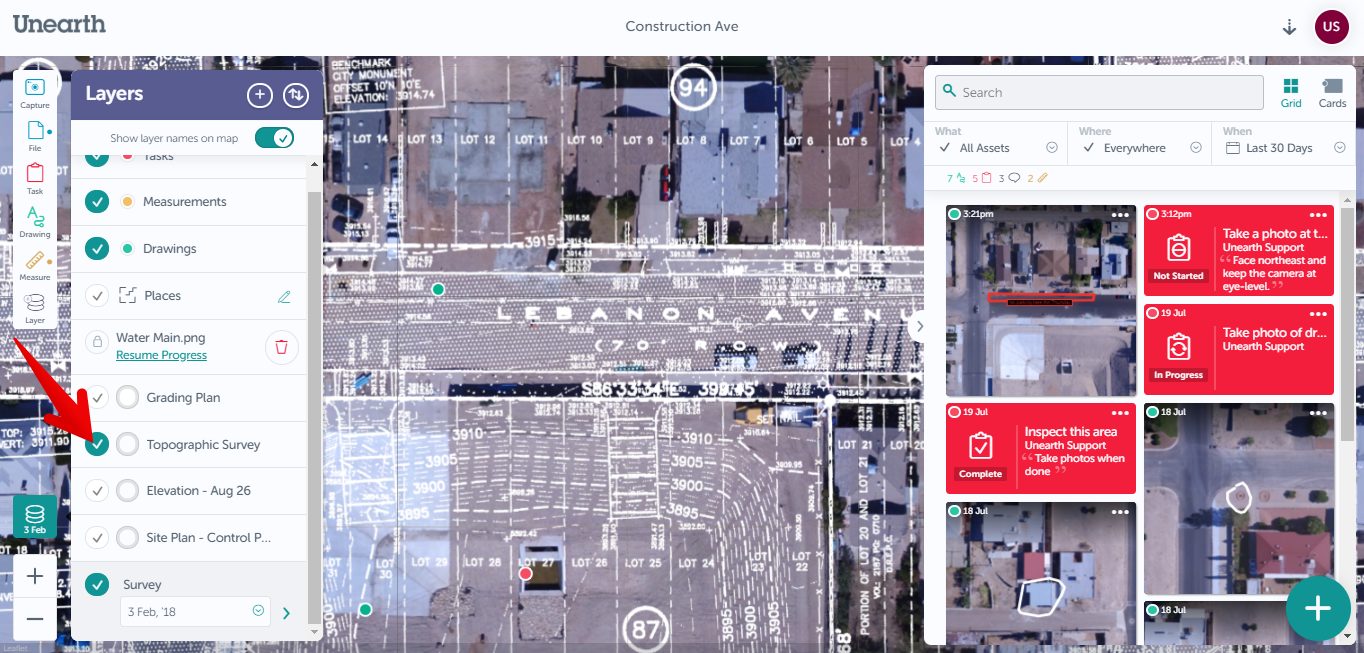Select the Water Main.png file name
Screen dimensions: 1364x653
coord(161,338)
